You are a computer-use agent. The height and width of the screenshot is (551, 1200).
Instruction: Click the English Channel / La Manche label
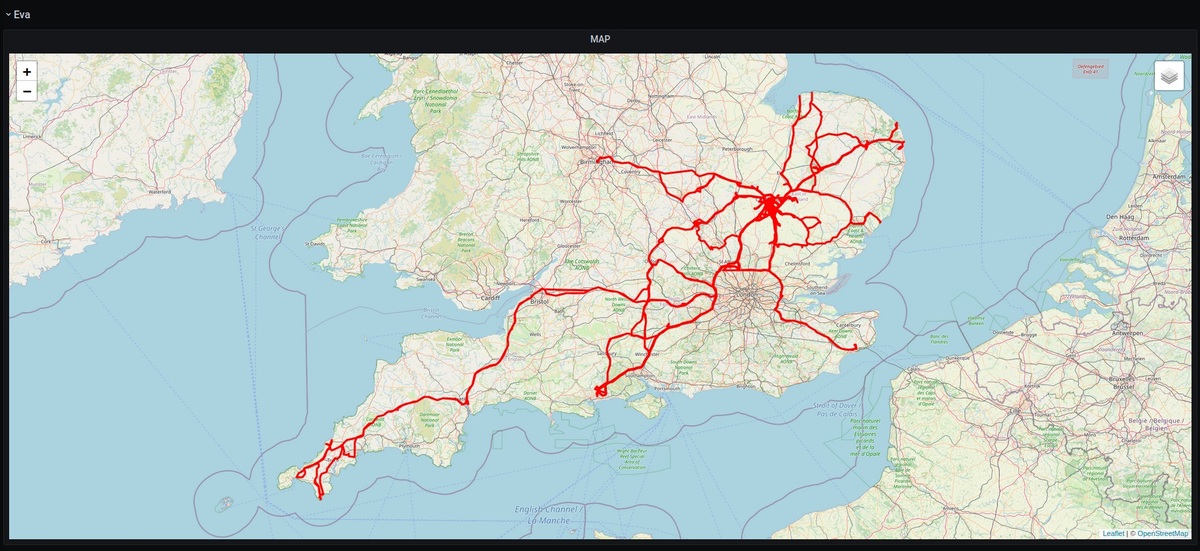pos(547,515)
